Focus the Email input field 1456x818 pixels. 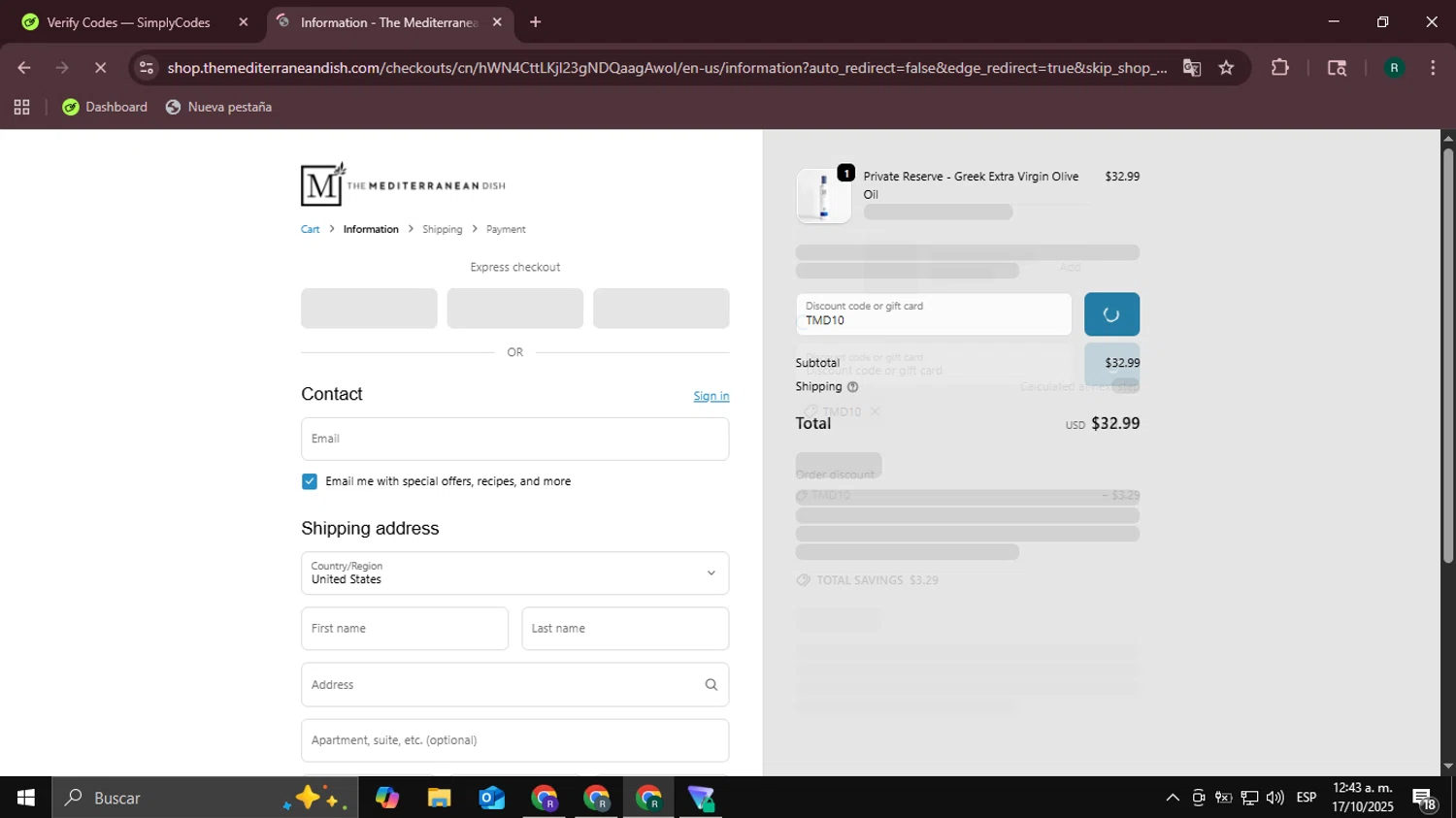514,439
